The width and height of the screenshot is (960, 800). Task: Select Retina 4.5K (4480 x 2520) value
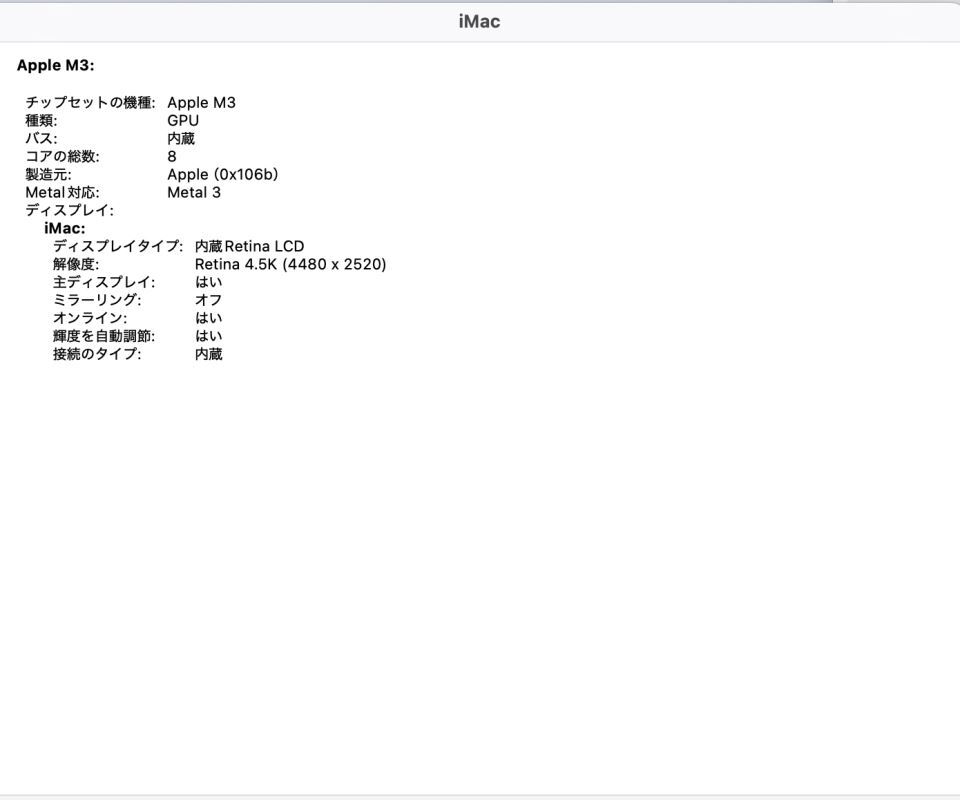[291, 264]
